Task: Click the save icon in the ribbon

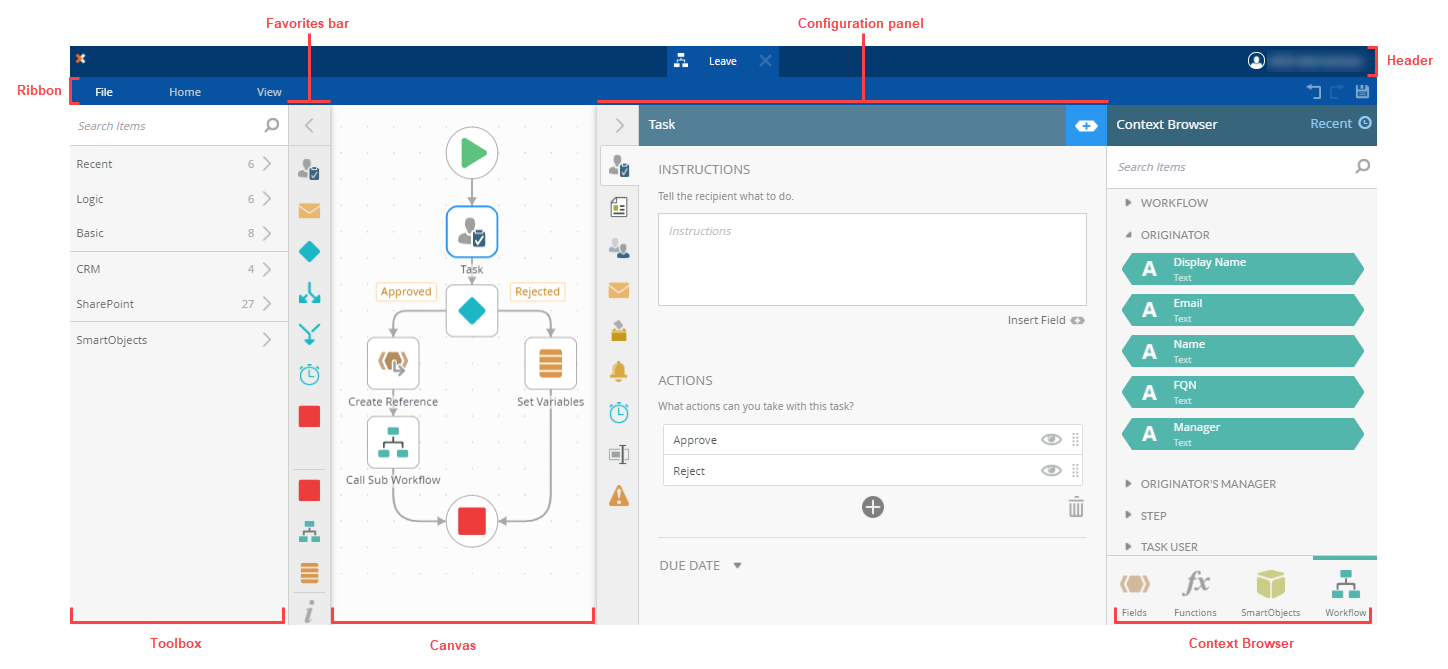Action: [x=1362, y=92]
